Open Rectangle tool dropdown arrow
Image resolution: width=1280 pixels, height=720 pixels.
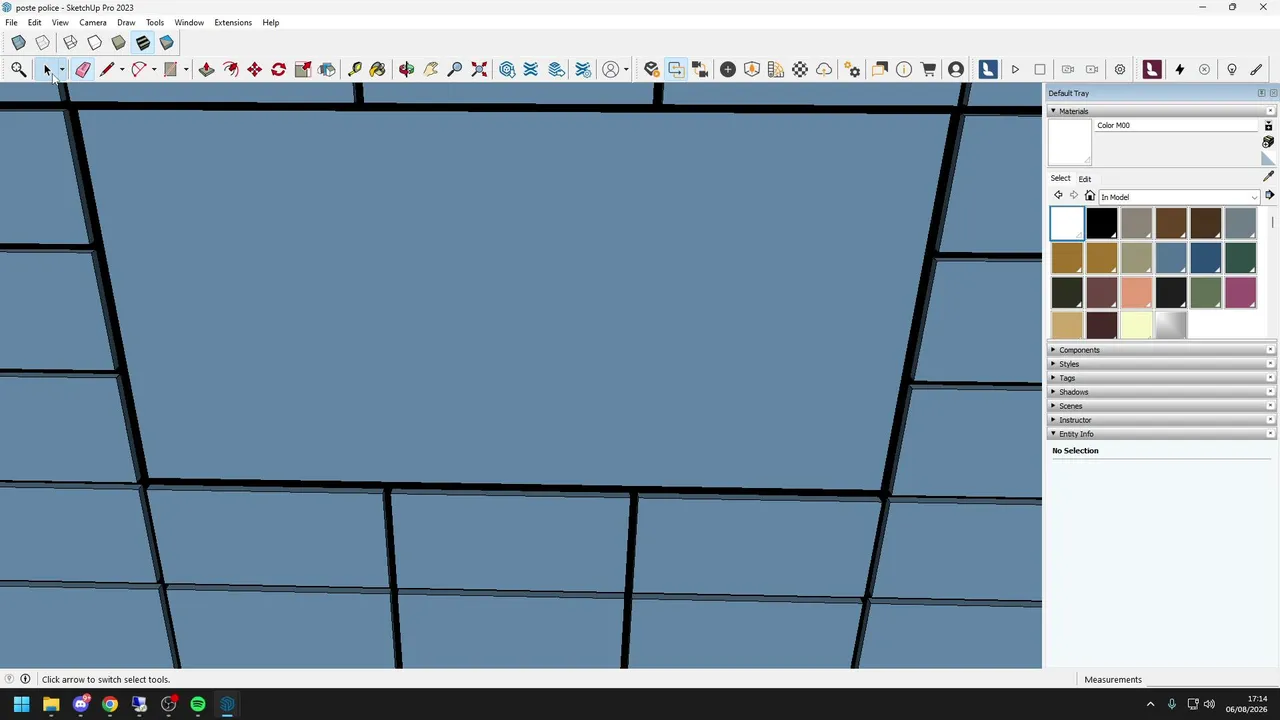pyautogui.click(x=186, y=69)
